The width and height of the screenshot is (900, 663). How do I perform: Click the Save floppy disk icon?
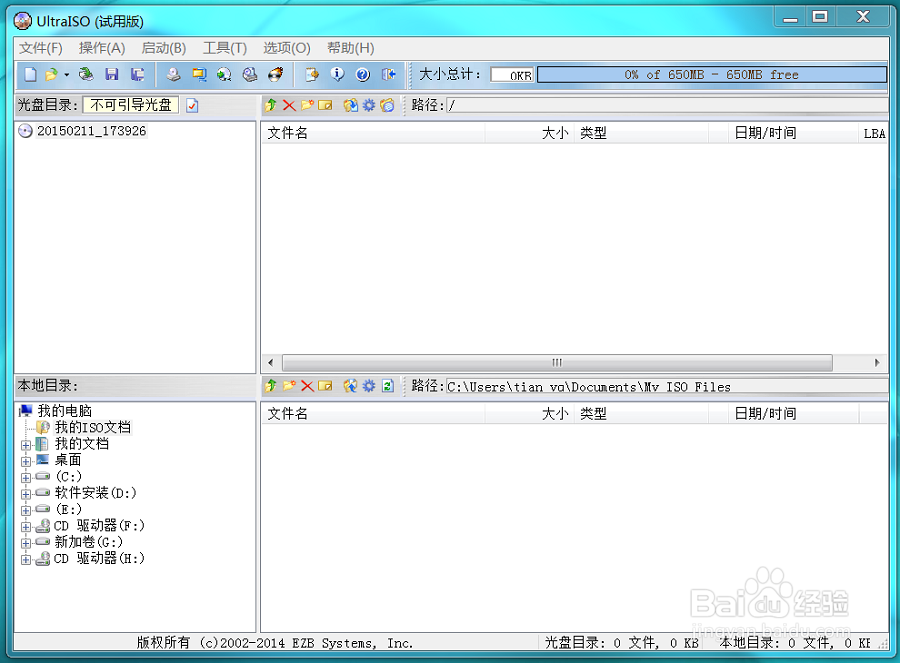(x=111, y=75)
